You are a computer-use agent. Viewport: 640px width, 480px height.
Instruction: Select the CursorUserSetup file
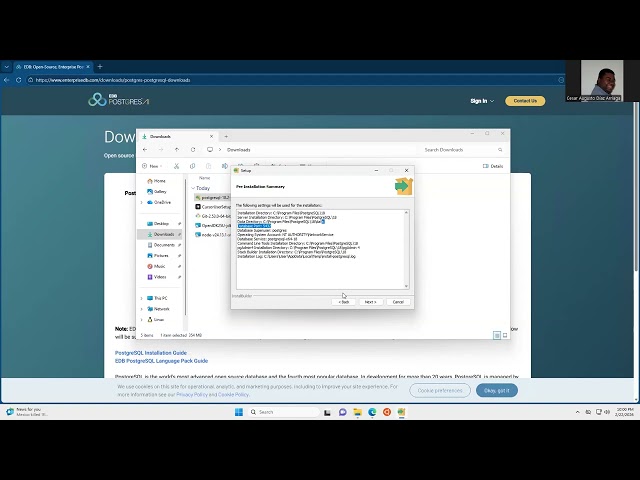click(213, 207)
